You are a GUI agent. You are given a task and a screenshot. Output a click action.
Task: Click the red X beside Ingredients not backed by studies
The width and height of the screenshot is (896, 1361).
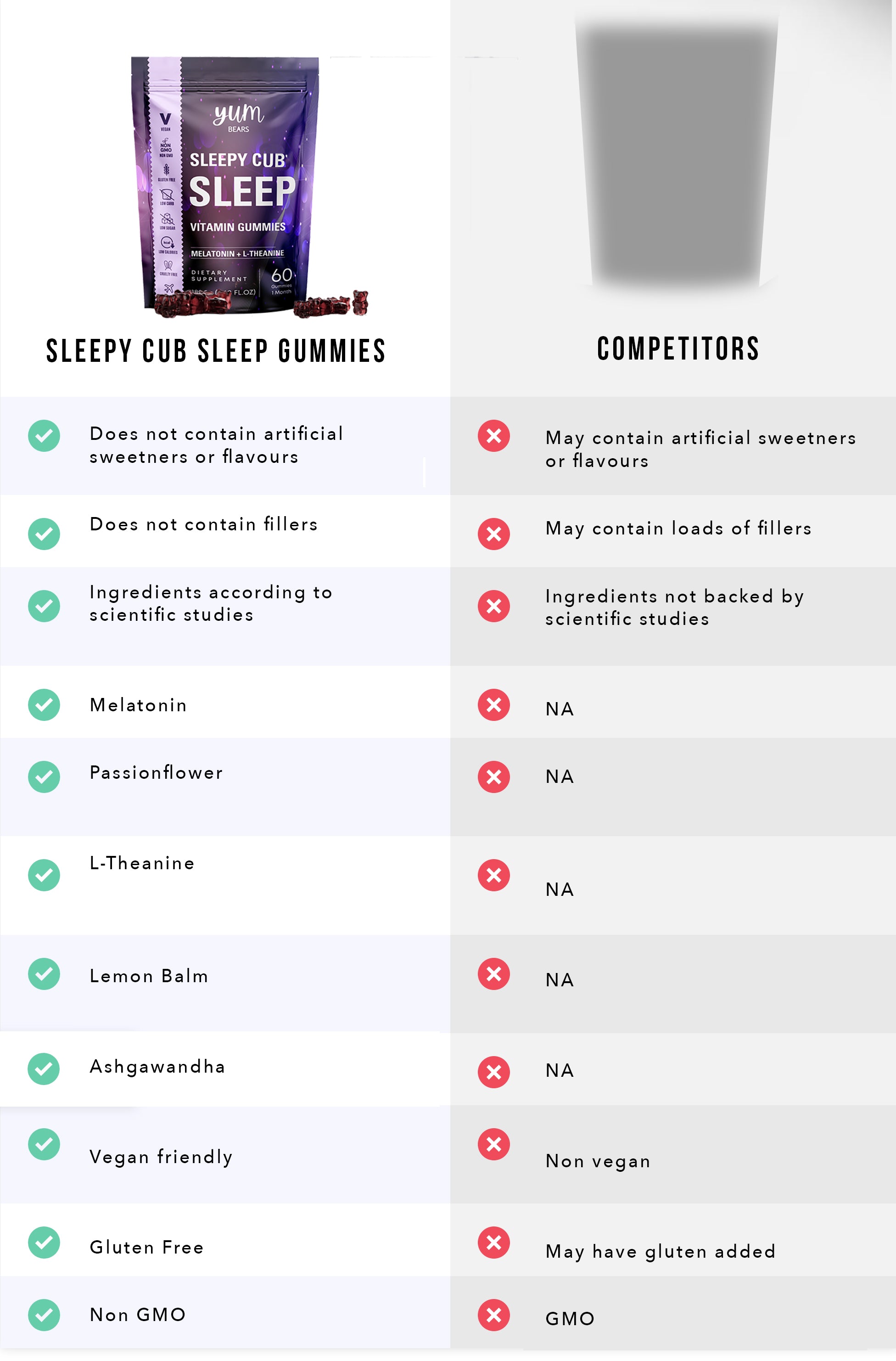(x=494, y=606)
